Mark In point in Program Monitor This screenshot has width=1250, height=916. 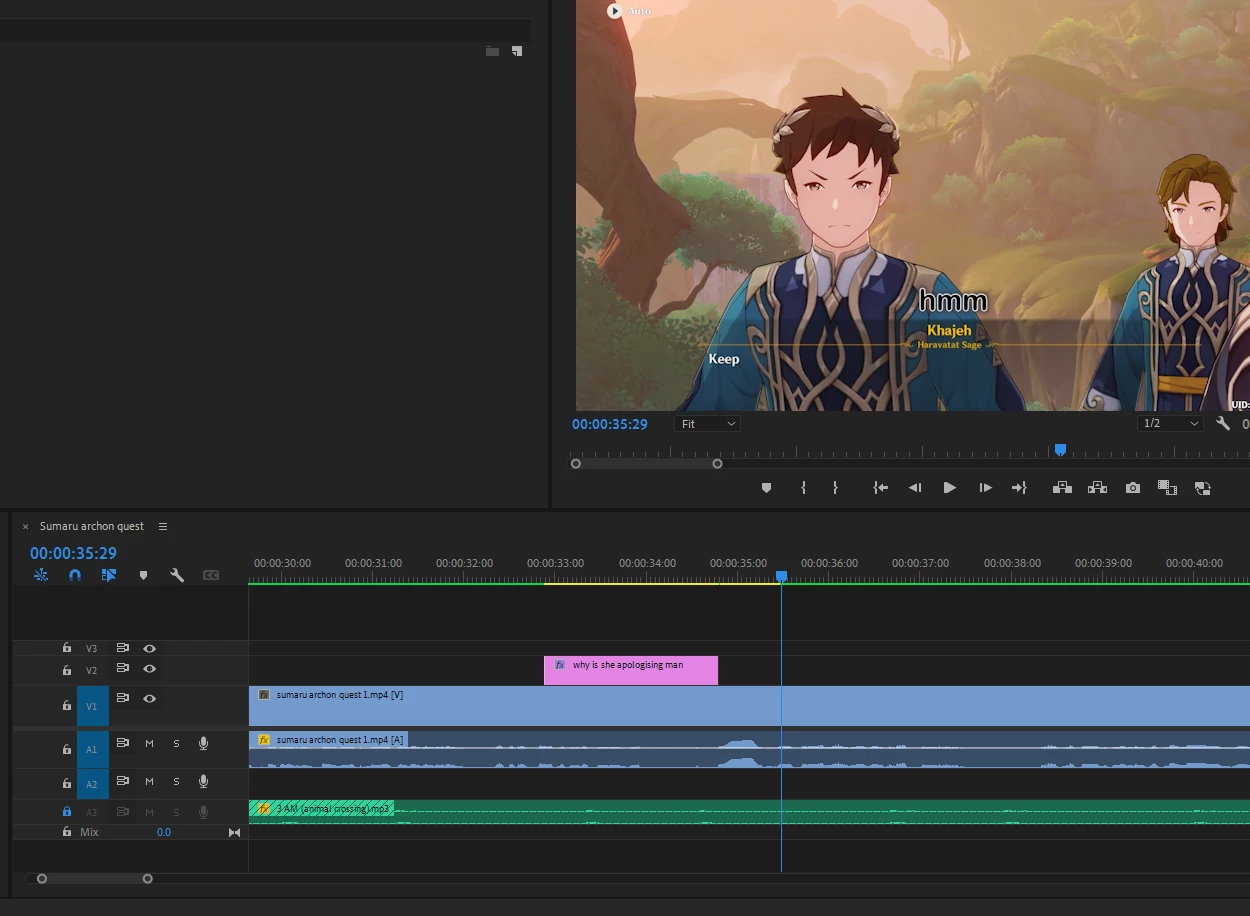803,488
